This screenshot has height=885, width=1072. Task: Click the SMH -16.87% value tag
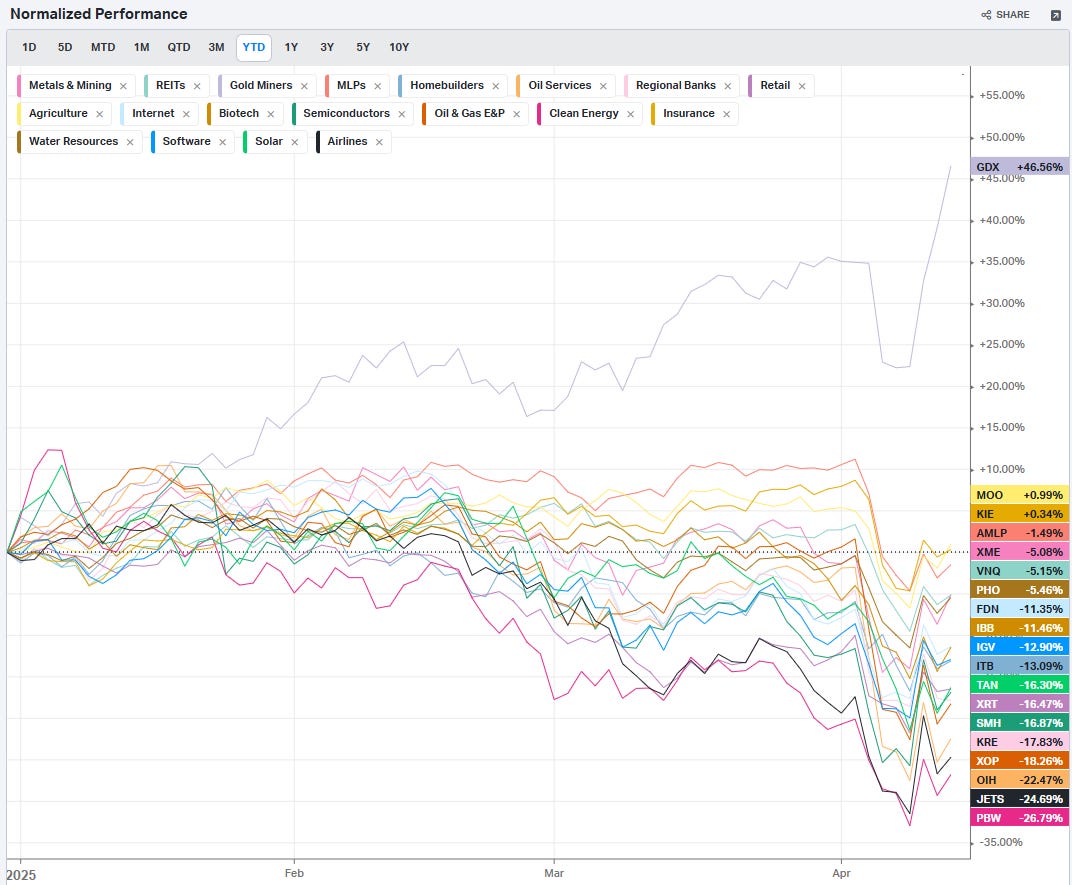1019,723
